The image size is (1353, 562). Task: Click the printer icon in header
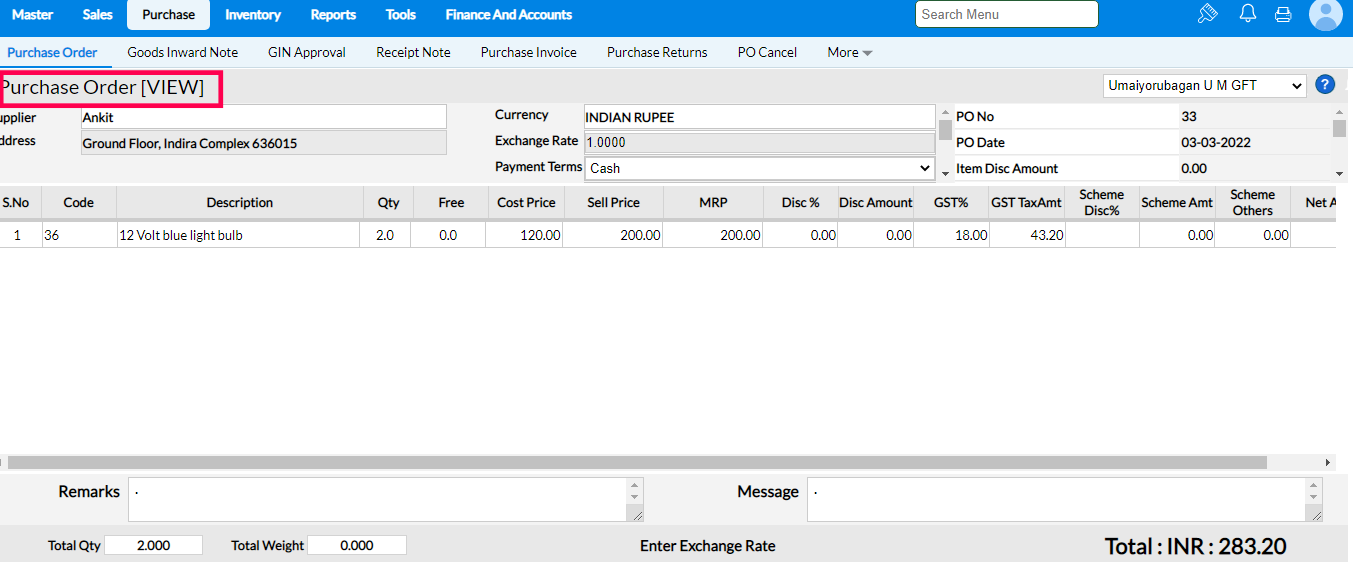pyautogui.click(x=1283, y=14)
